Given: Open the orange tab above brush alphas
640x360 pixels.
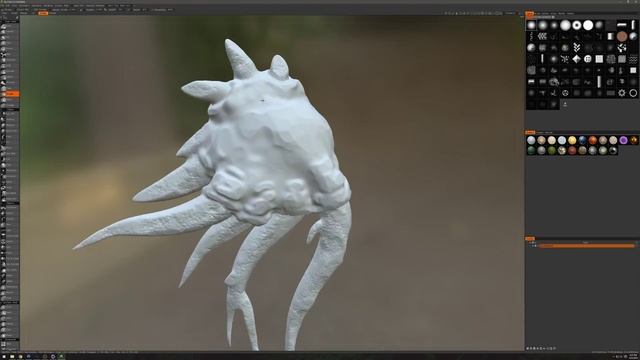Looking at the screenshot, I should [x=529, y=14].
